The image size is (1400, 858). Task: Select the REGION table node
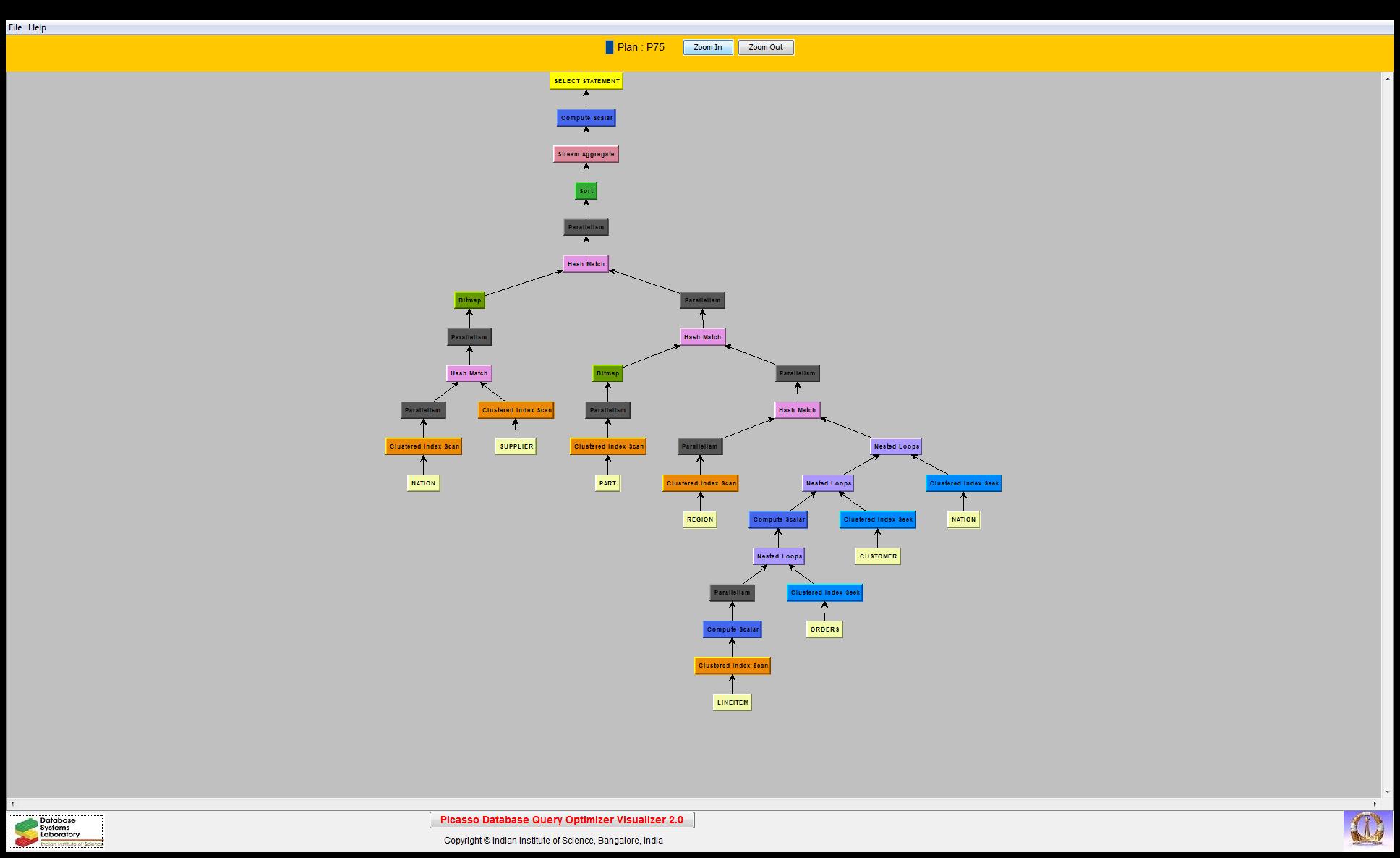(x=699, y=519)
